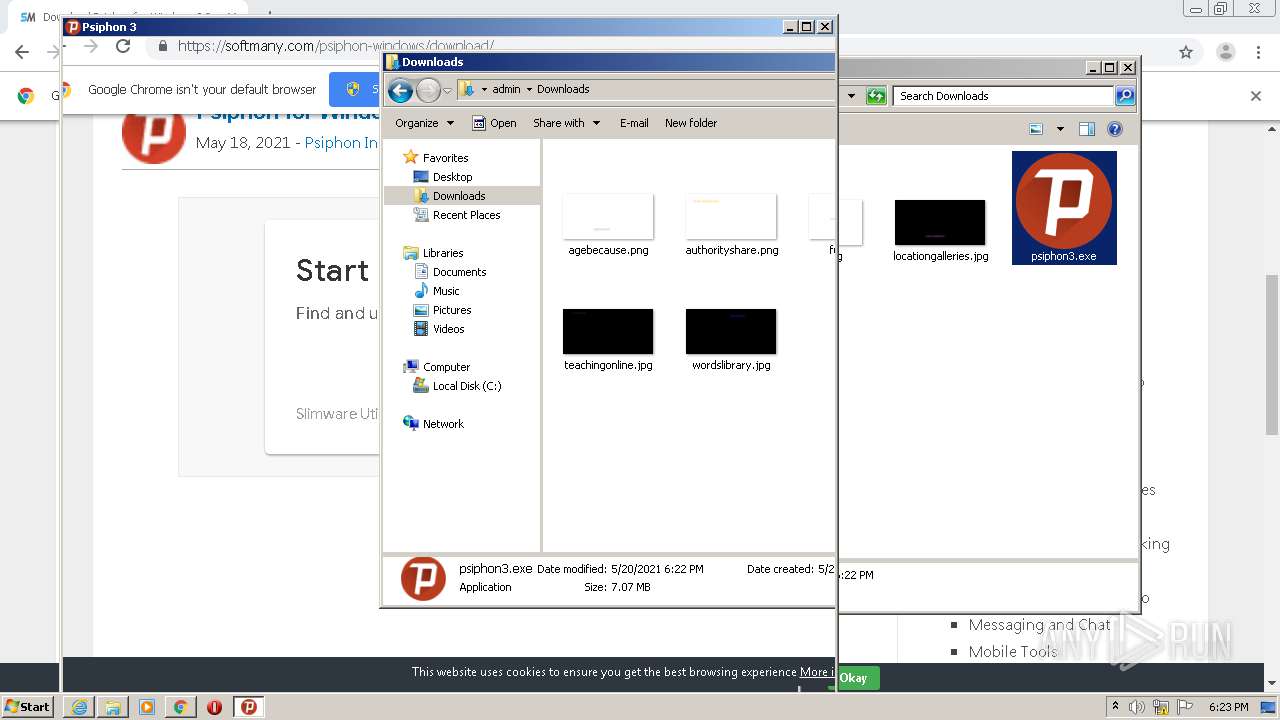Click the green refresh button in rear window

click(x=876, y=96)
